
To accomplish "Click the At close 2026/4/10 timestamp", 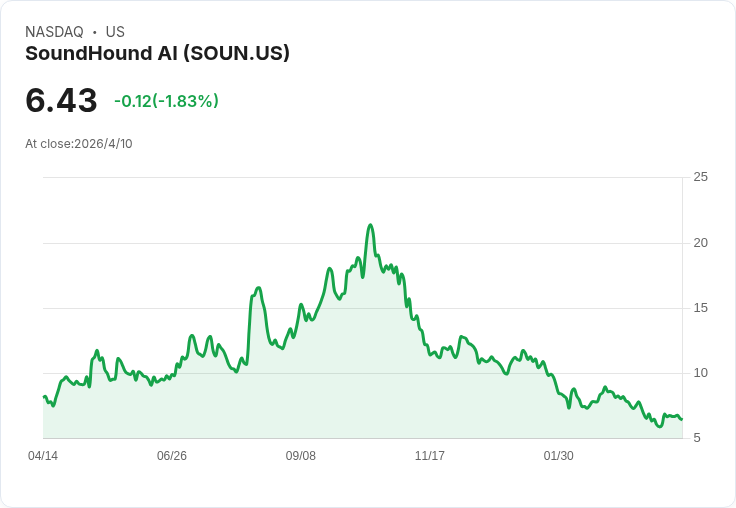I will click(x=79, y=144).
